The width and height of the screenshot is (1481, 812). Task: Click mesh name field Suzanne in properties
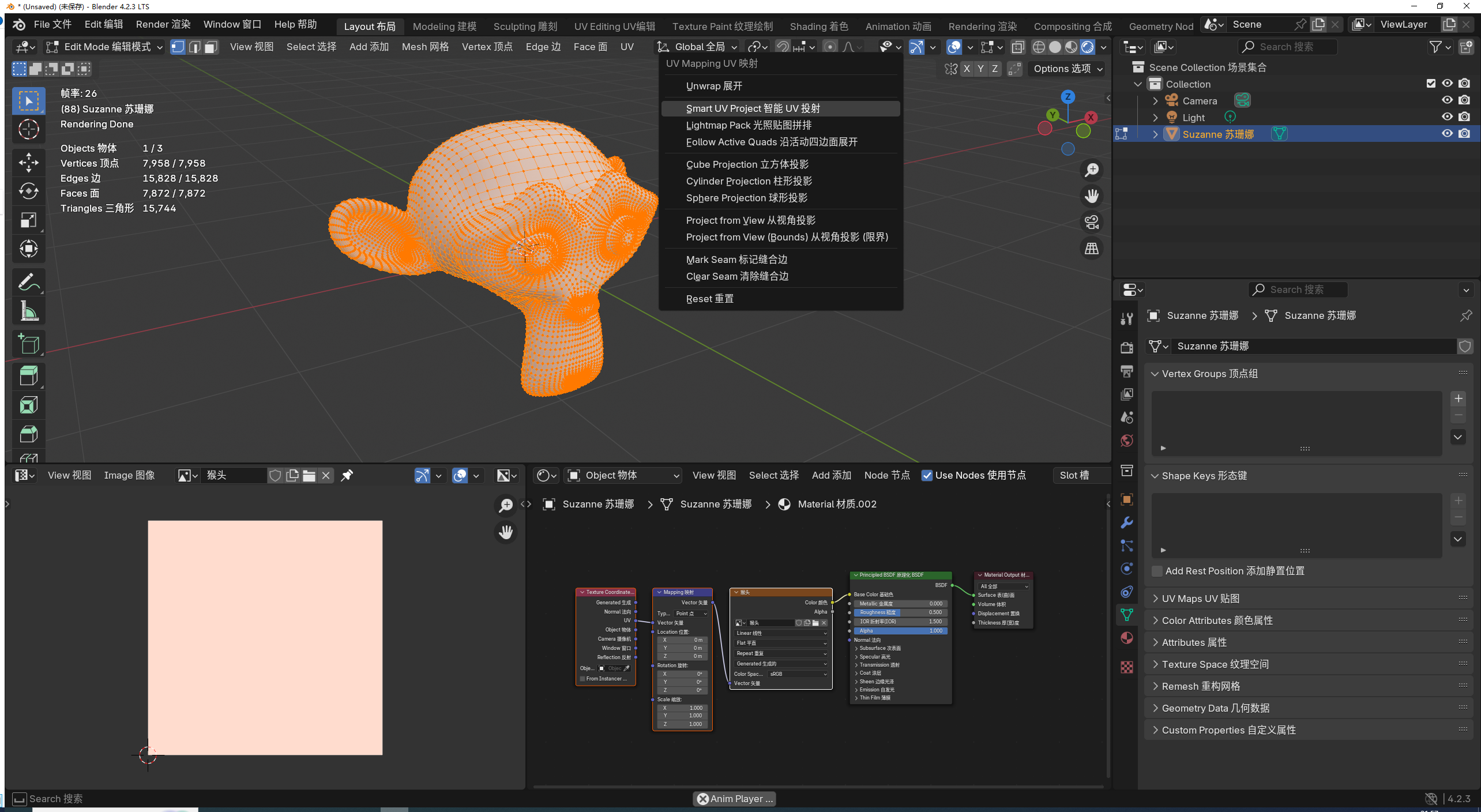pyautogui.click(x=1314, y=346)
